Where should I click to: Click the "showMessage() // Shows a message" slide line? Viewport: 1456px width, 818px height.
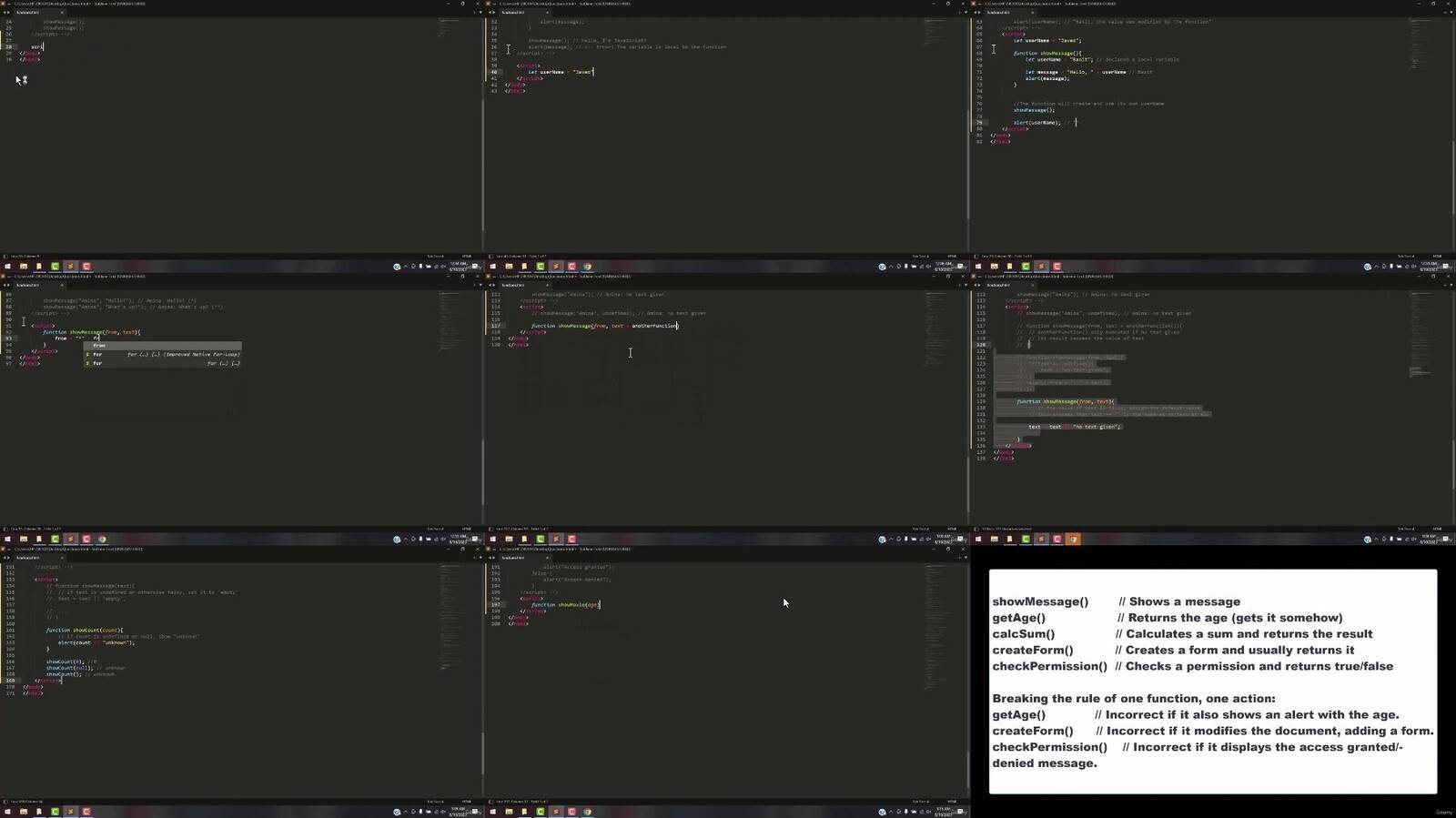pos(1116,601)
